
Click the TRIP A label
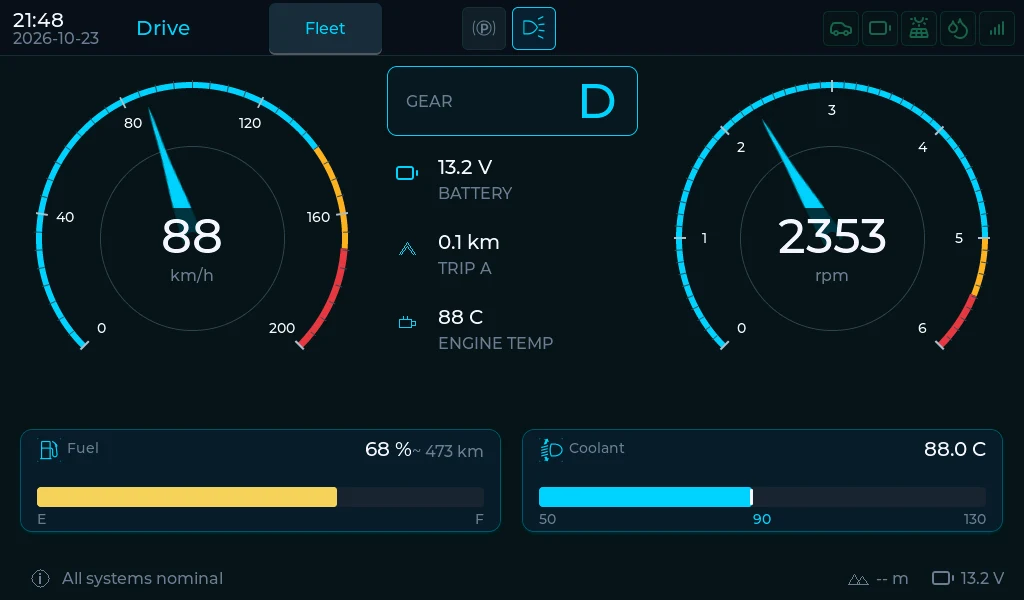coord(465,268)
